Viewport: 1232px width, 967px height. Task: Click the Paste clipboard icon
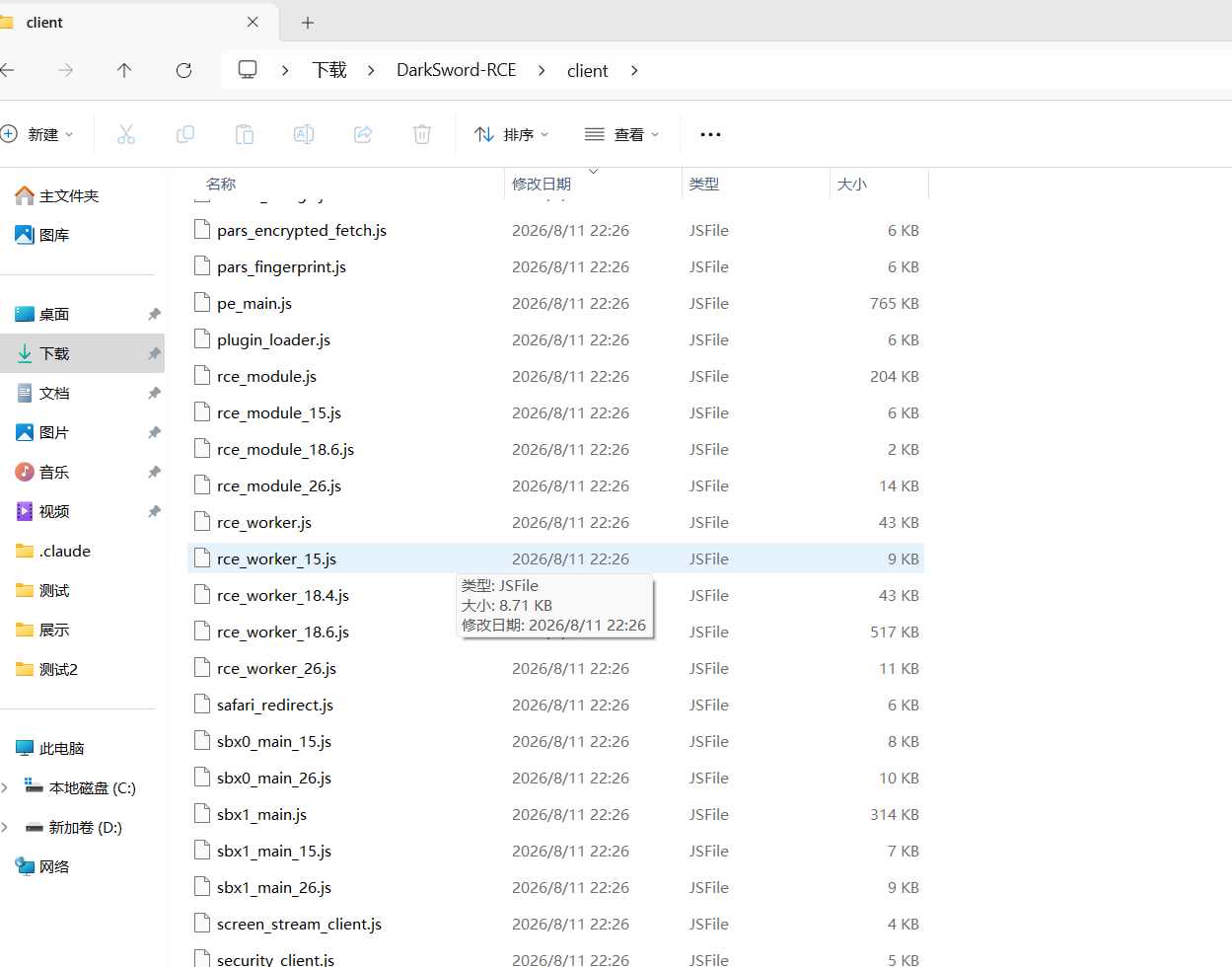(245, 134)
